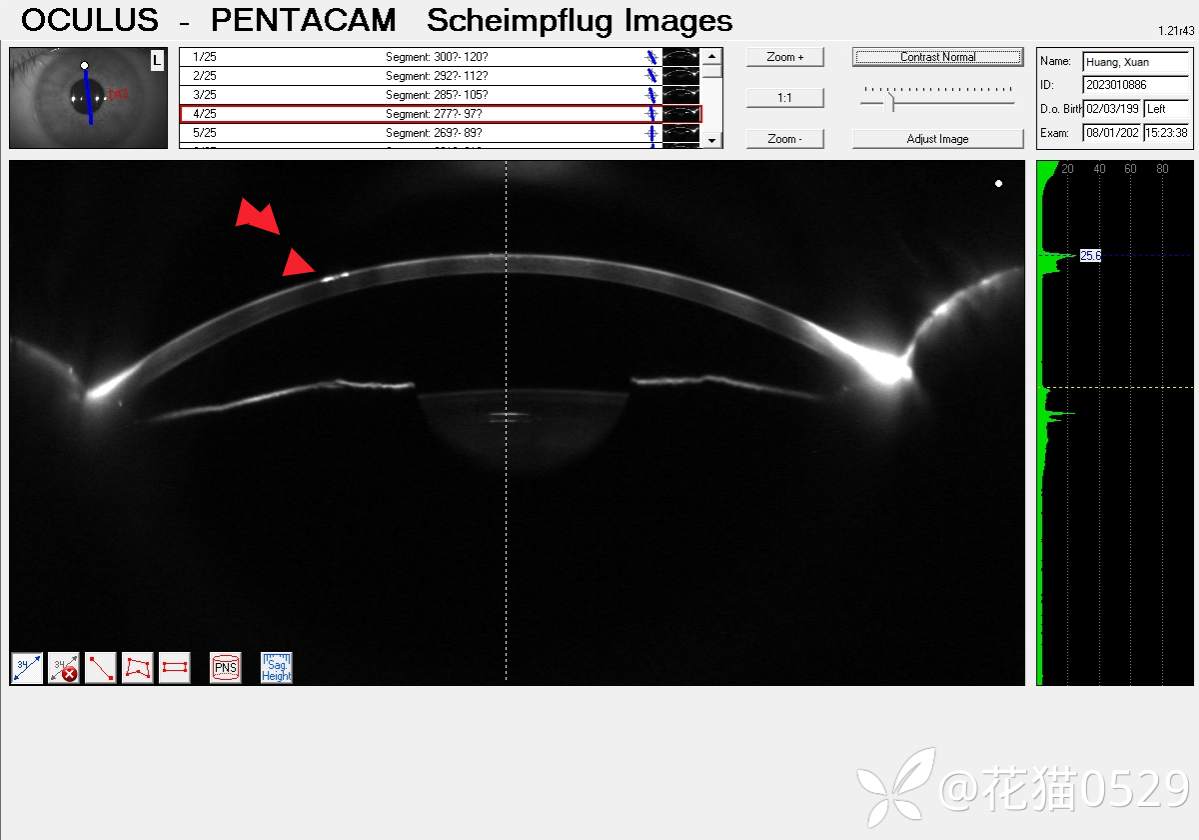Click the patient Name field
The width and height of the screenshot is (1199, 840).
(1135, 62)
